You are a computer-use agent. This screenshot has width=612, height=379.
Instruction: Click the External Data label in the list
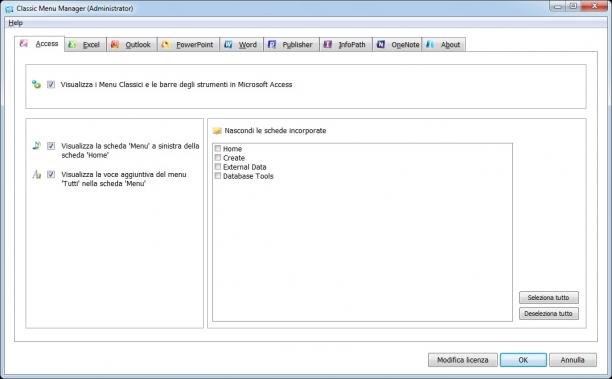(245, 167)
